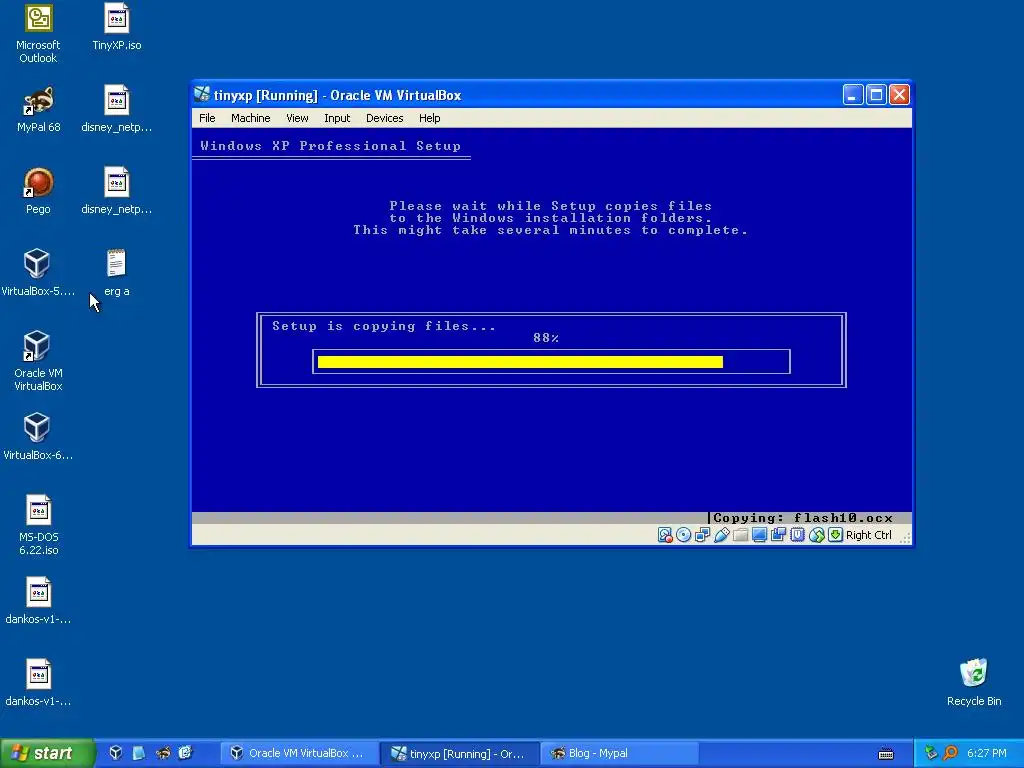The image size is (1024, 768).
Task: Click the VirtualBox cube quick launch icon
Action: coord(116,753)
